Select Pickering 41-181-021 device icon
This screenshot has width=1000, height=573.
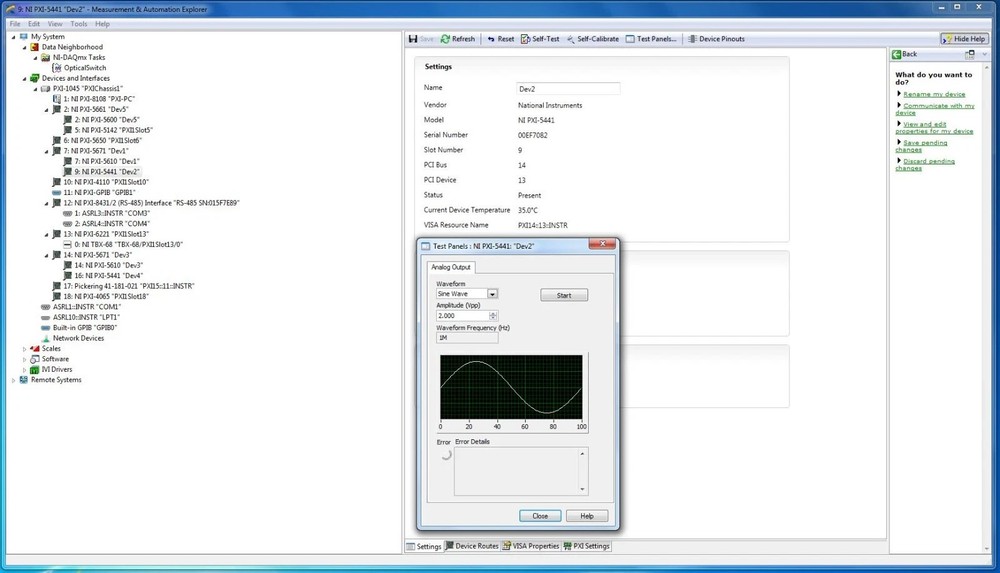click(x=56, y=286)
